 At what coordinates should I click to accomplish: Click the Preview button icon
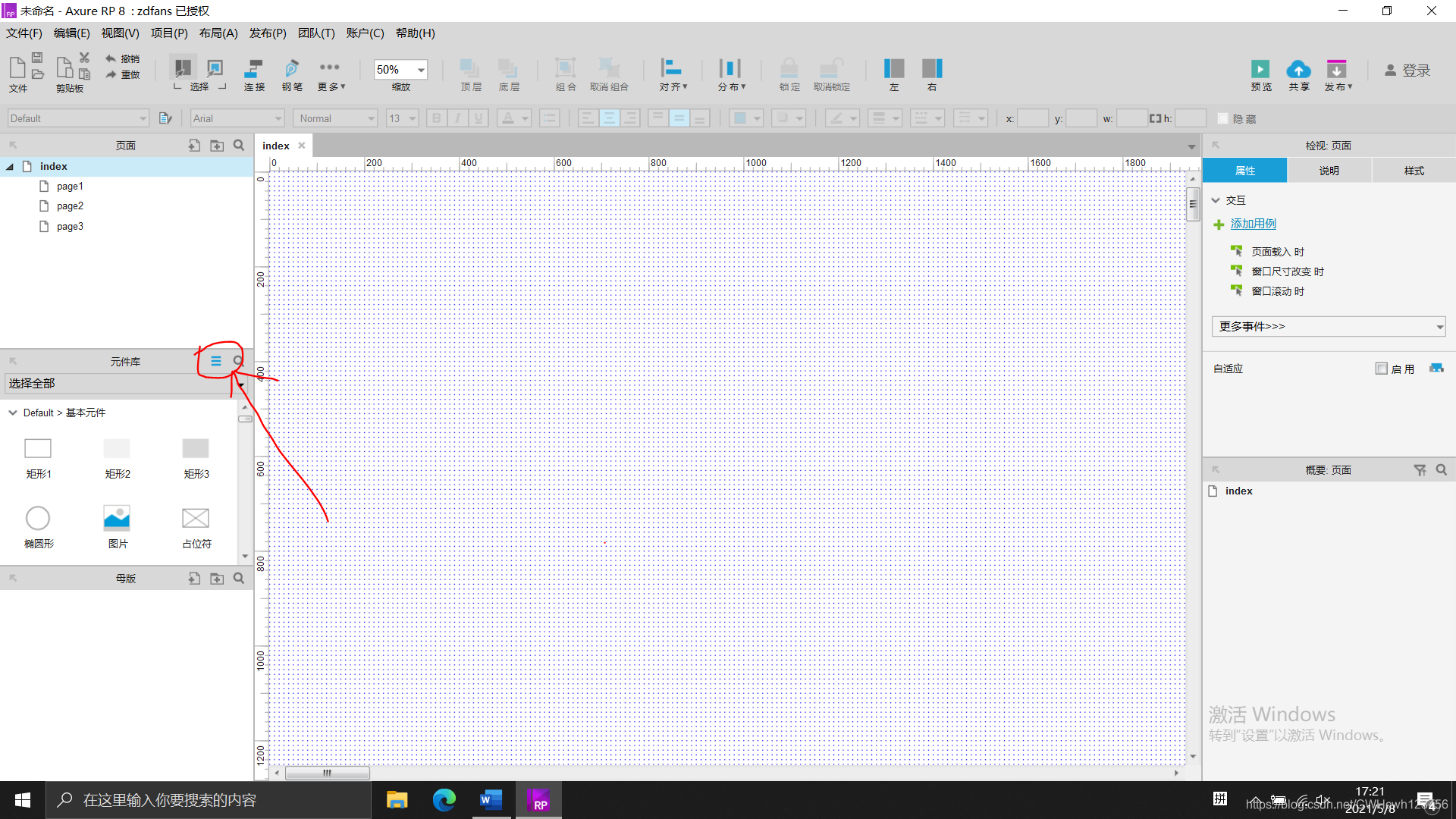pos(1260,70)
